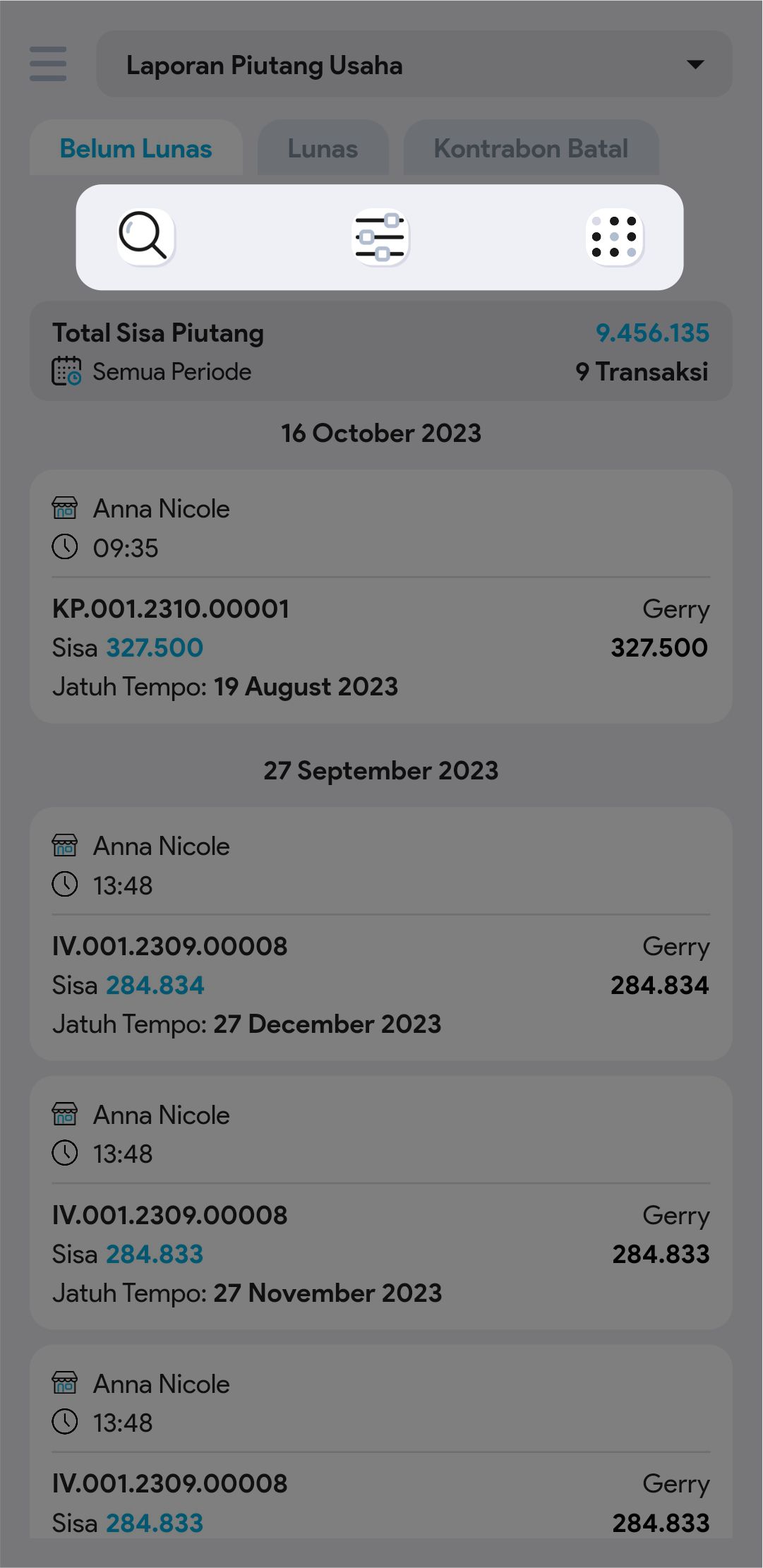Open invoice KP.001.2310.00001
The width and height of the screenshot is (763, 1568).
(x=171, y=609)
